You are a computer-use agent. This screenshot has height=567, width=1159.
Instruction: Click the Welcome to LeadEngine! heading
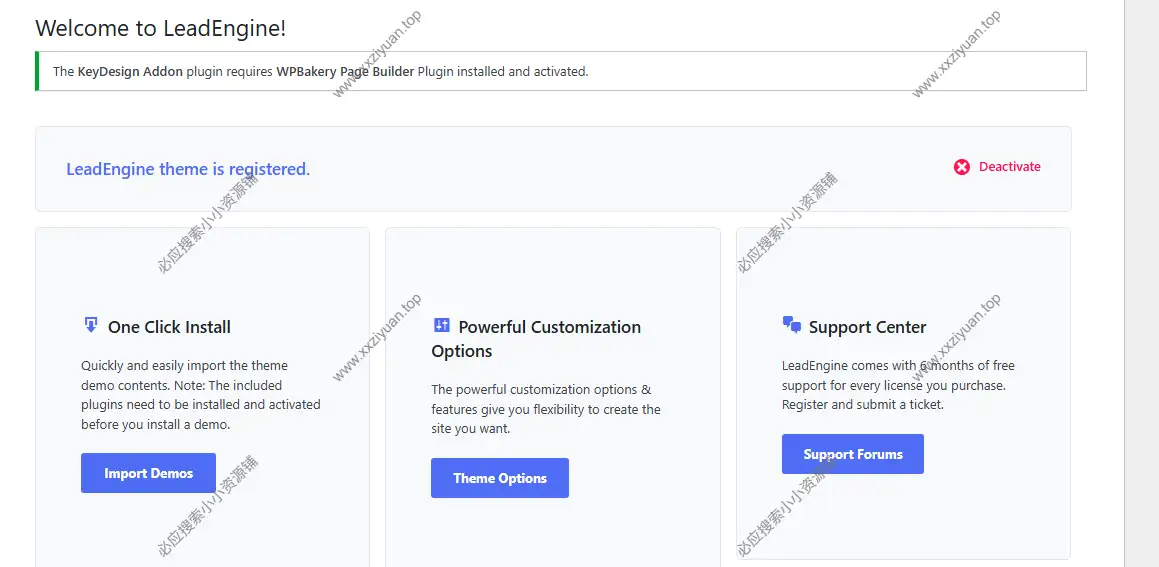pos(161,28)
